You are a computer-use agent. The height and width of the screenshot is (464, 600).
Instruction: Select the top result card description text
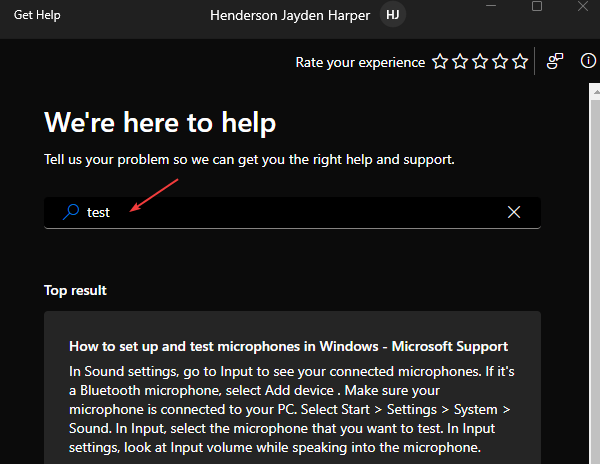click(x=292, y=409)
